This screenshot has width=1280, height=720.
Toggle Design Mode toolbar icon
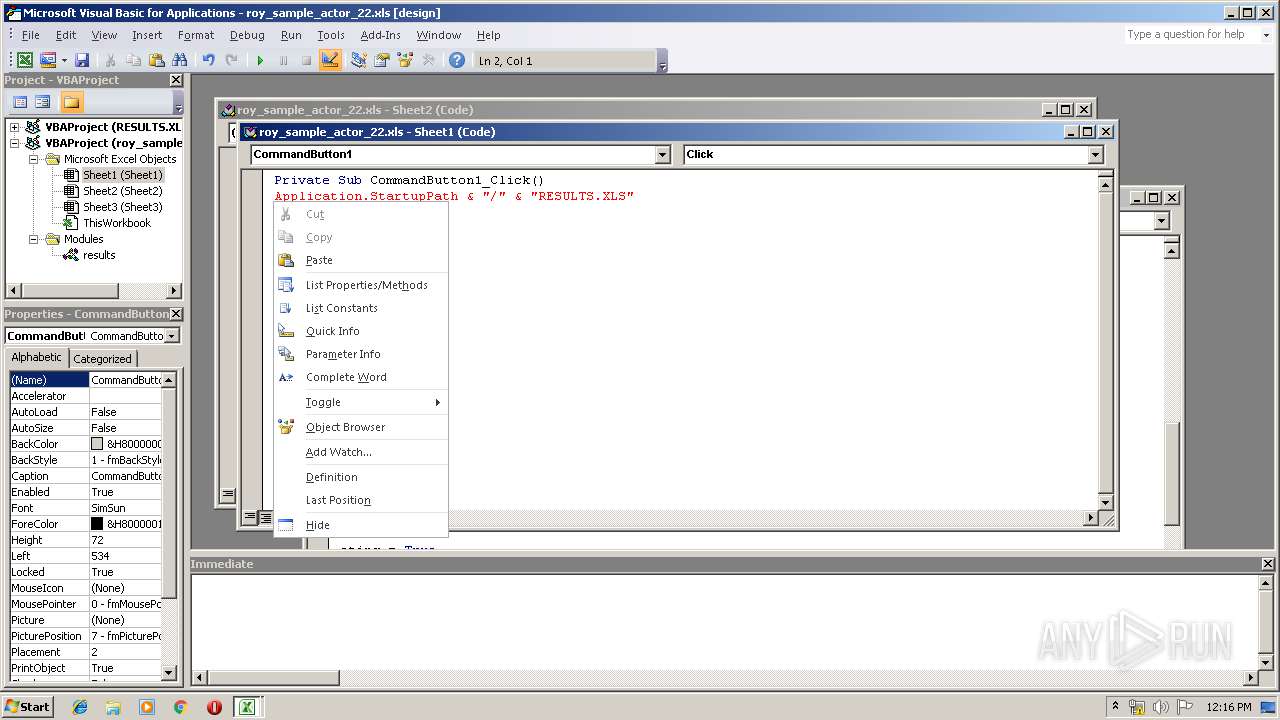tap(330, 61)
